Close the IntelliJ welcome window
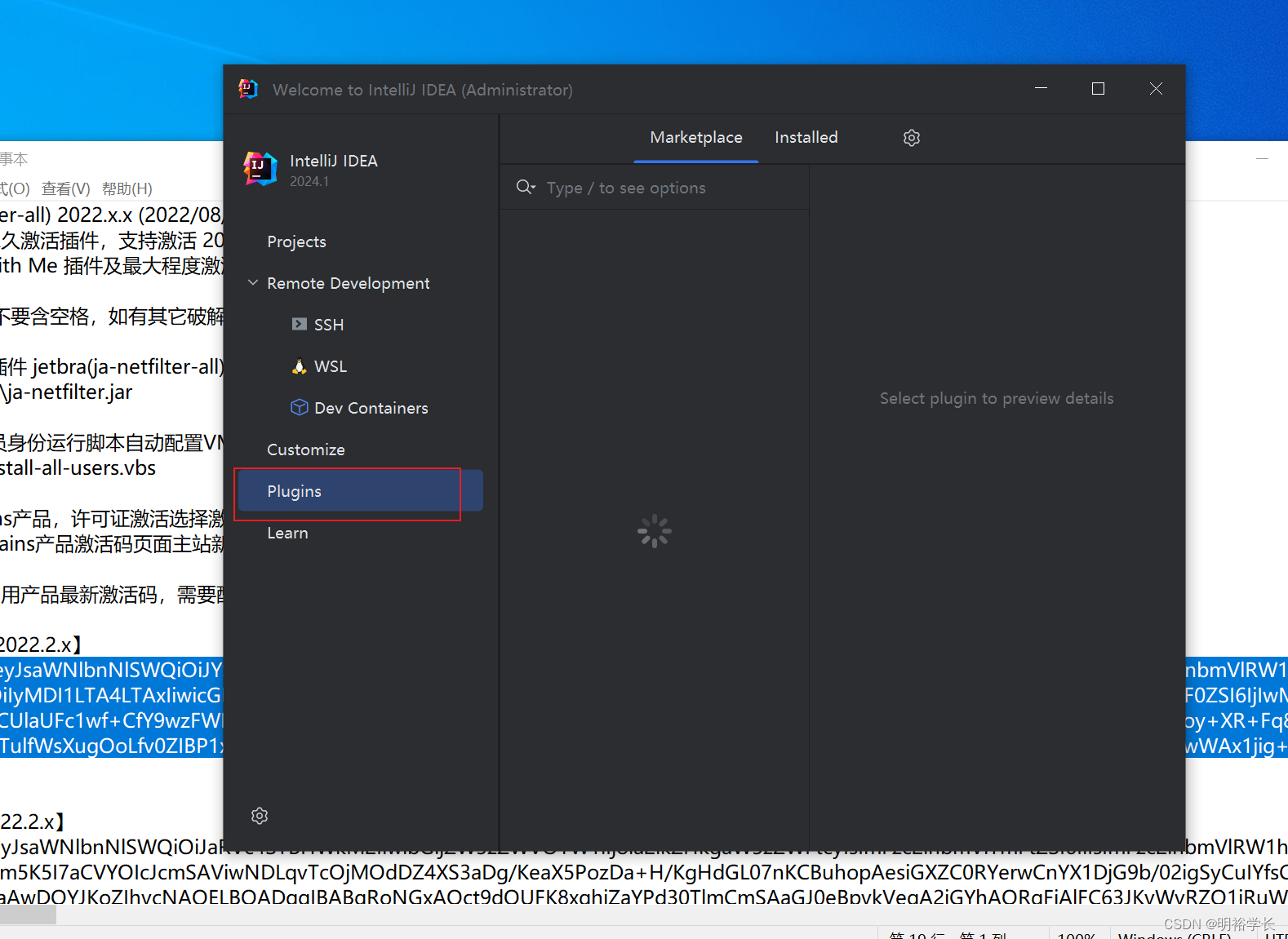The image size is (1288, 939). pos(1156,88)
